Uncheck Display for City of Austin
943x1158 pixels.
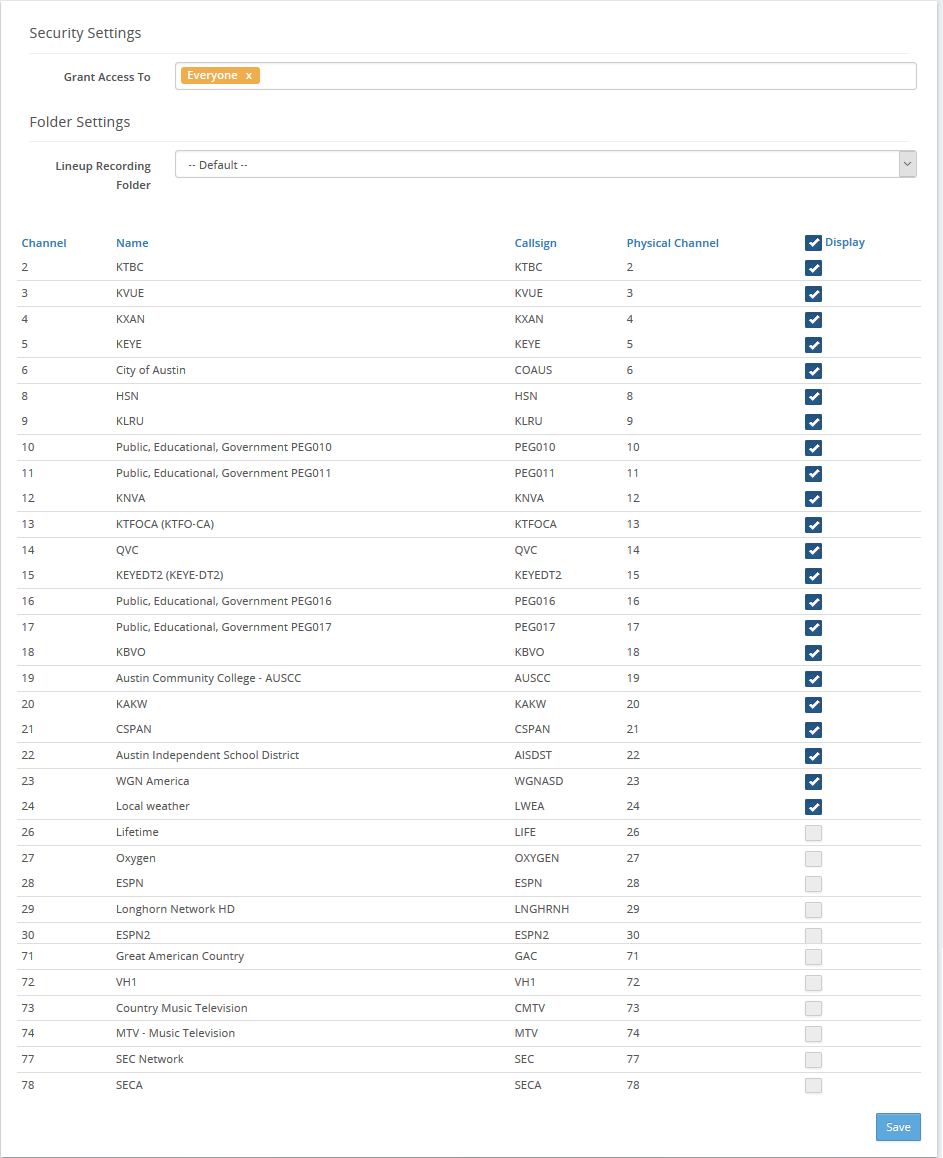[813, 371]
